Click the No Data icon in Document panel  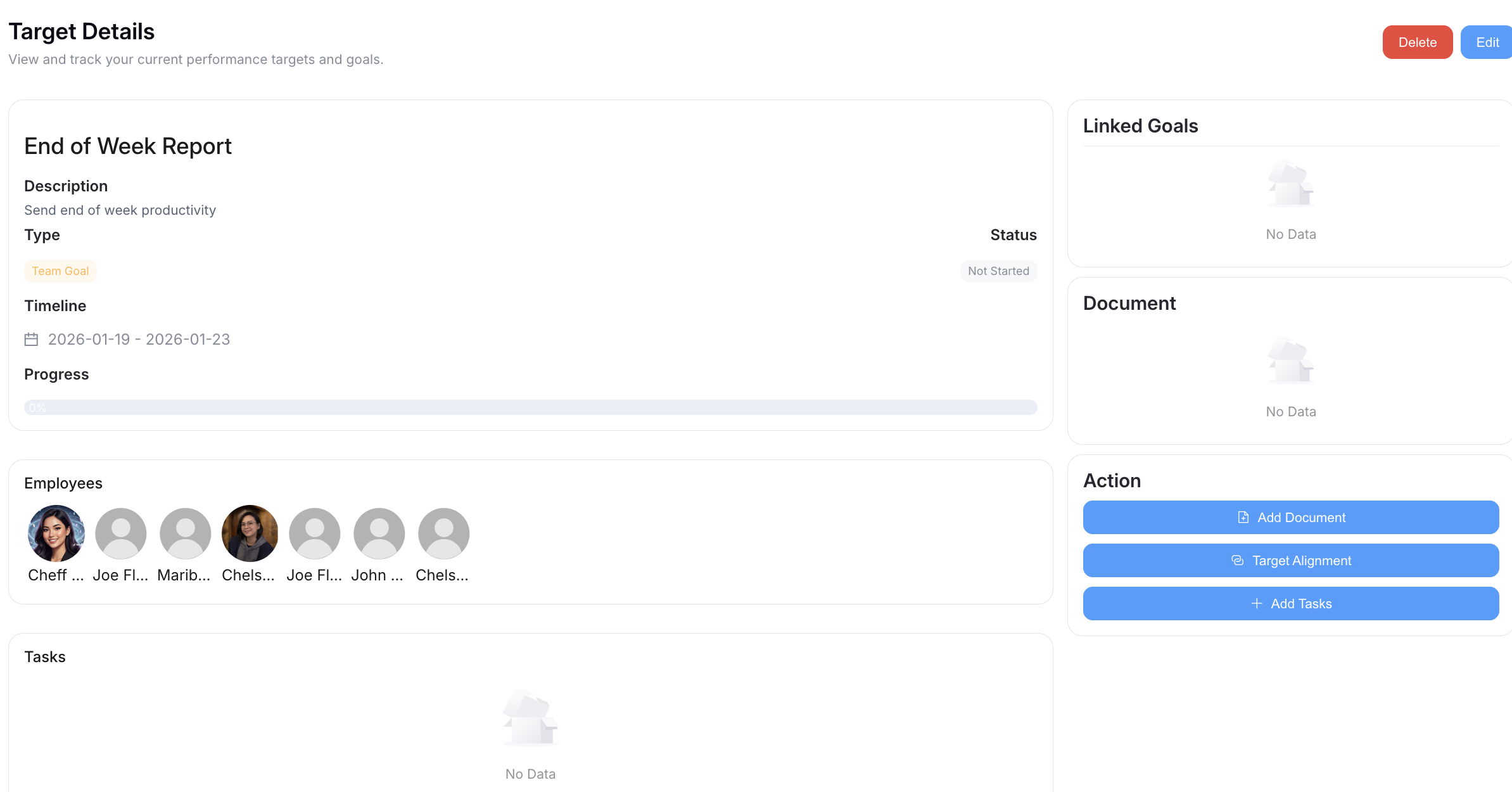point(1290,362)
